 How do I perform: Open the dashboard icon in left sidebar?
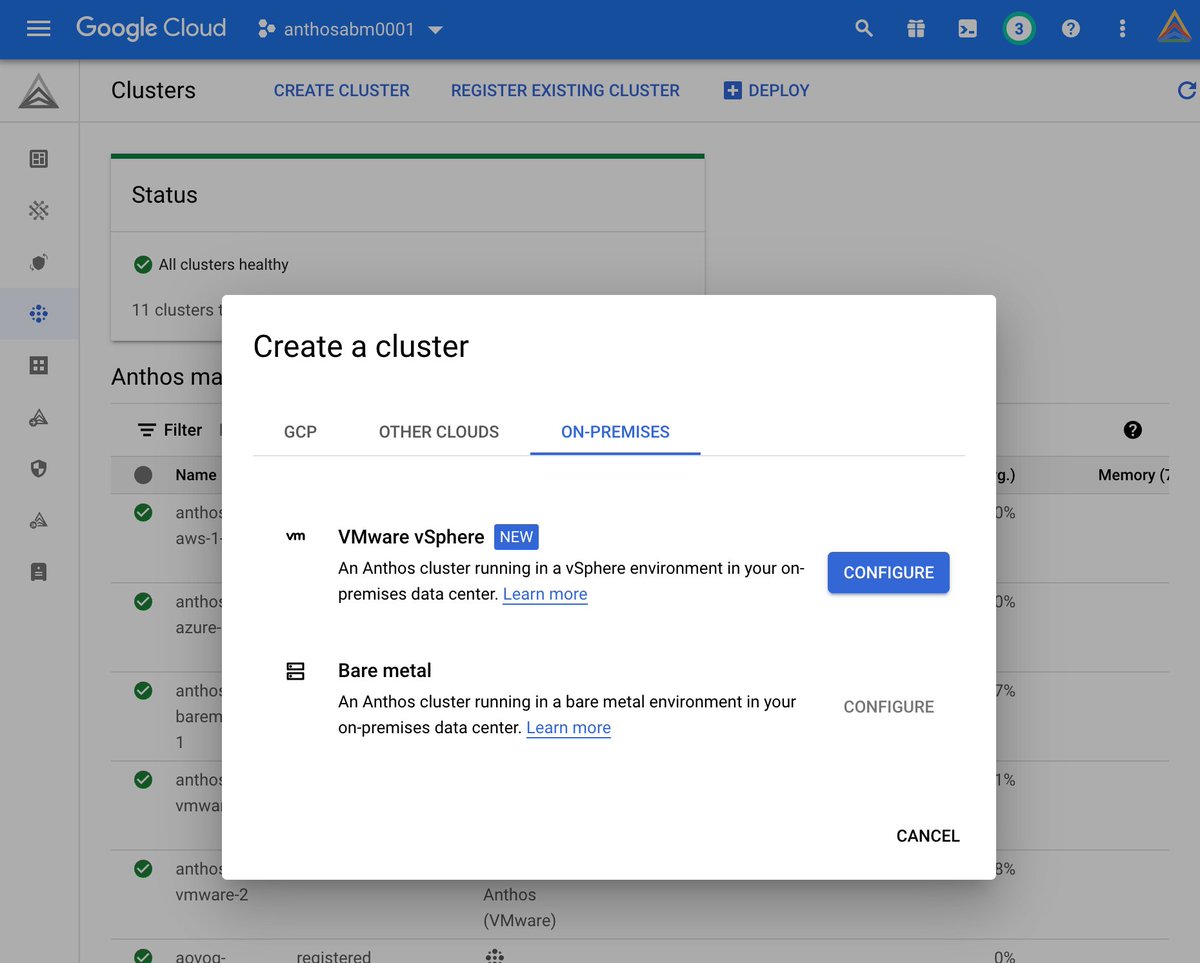(39, 159)
